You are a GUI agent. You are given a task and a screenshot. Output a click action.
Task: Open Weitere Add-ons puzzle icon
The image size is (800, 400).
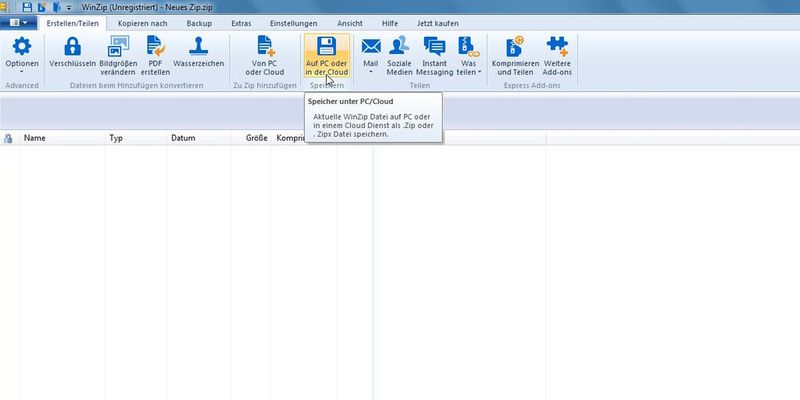[x=557, y=46]
